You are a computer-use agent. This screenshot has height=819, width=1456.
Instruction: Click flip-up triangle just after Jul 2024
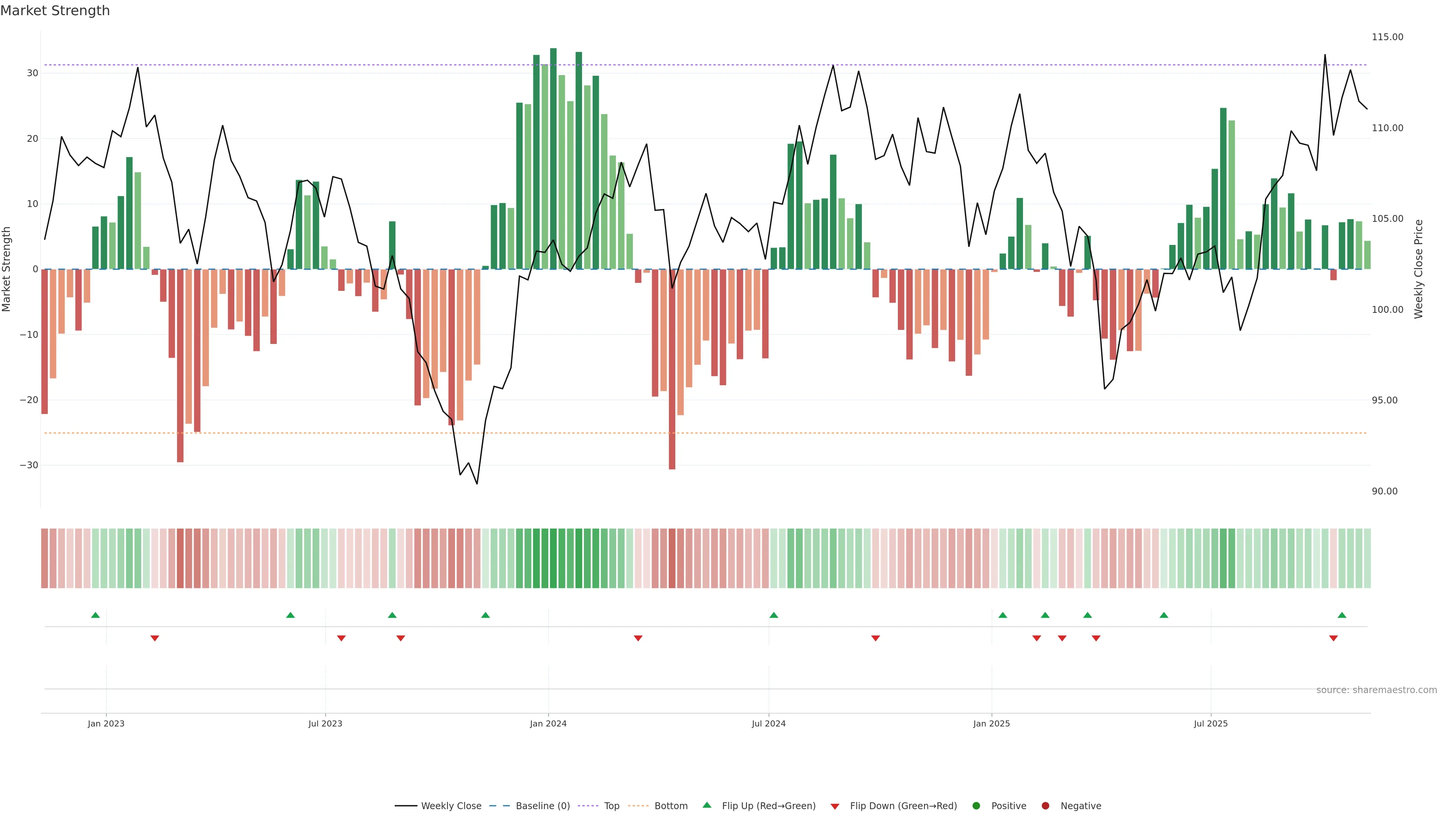click(x=774, y=615)
